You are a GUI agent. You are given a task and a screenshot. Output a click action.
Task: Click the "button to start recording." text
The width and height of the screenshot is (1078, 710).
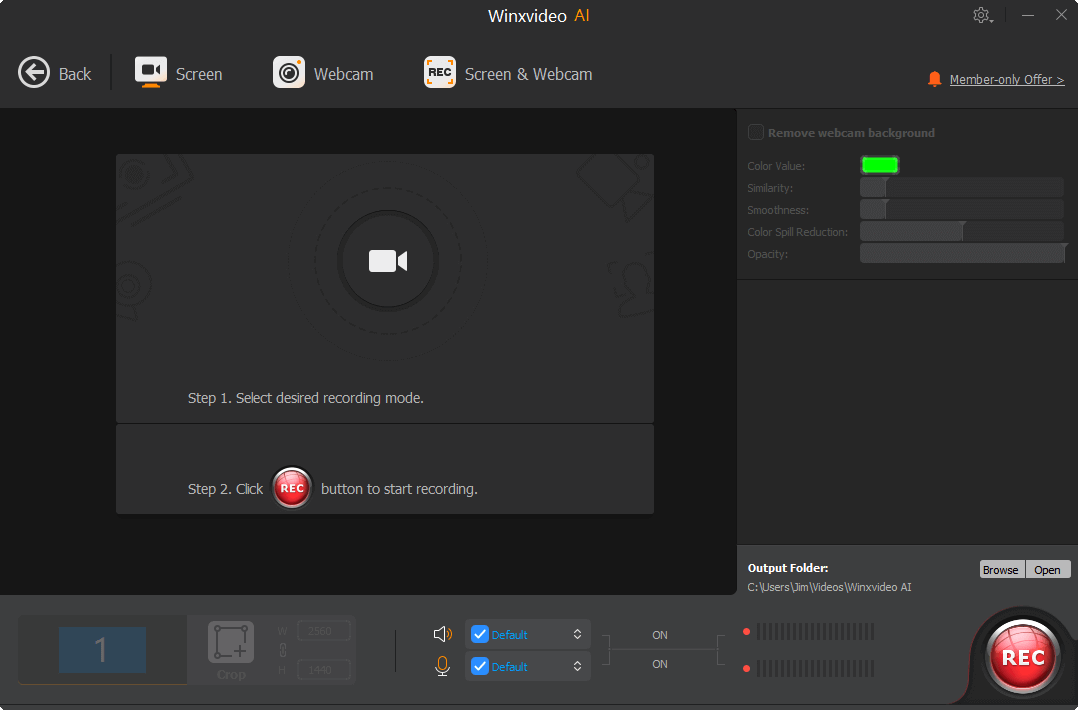[x=399, y=489]
